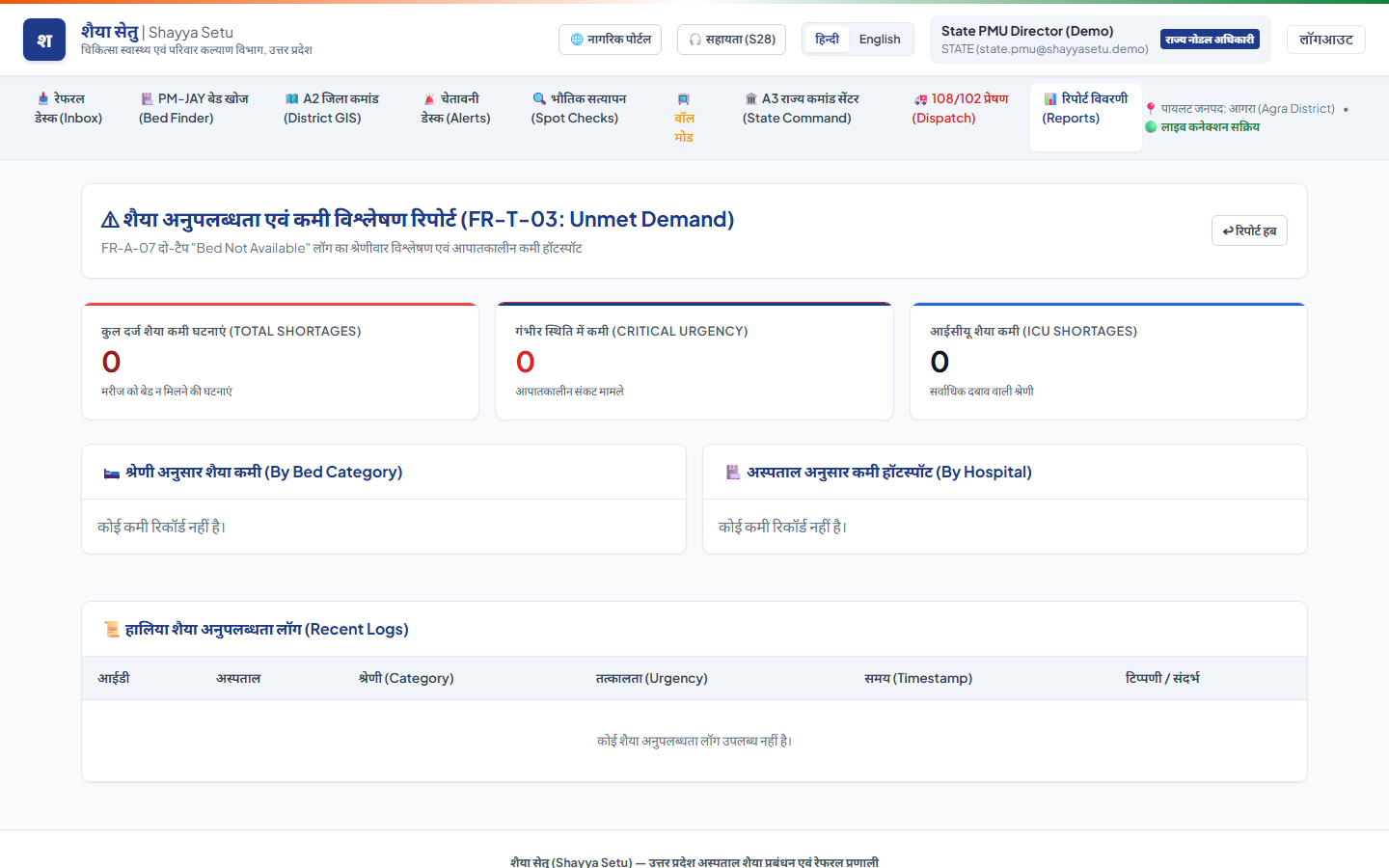Click the warning triangle icon in report title
The height and width of the screenshot is (868, 1389).
110,220
